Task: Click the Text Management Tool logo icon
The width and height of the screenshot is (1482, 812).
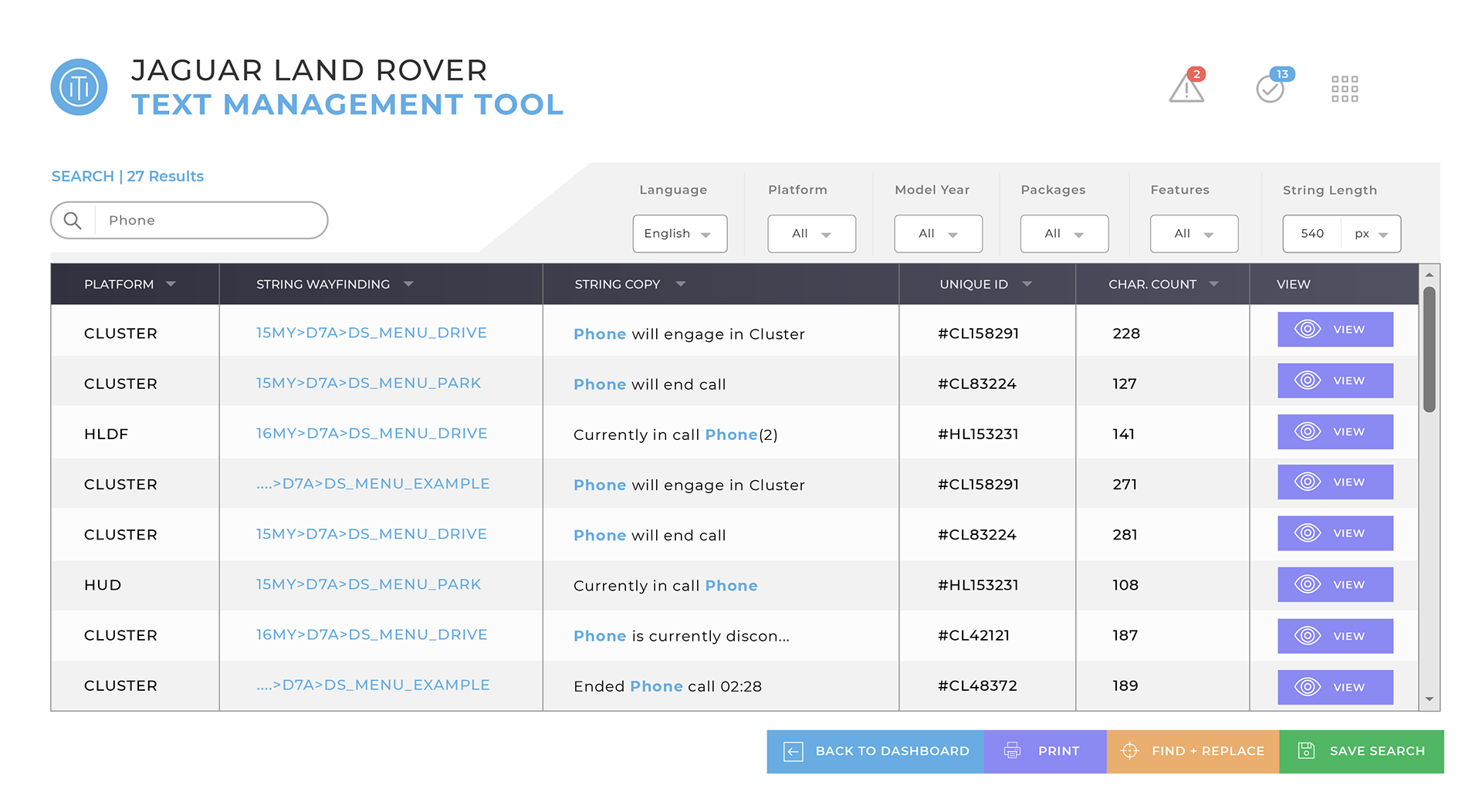Action: click(79, 87)
